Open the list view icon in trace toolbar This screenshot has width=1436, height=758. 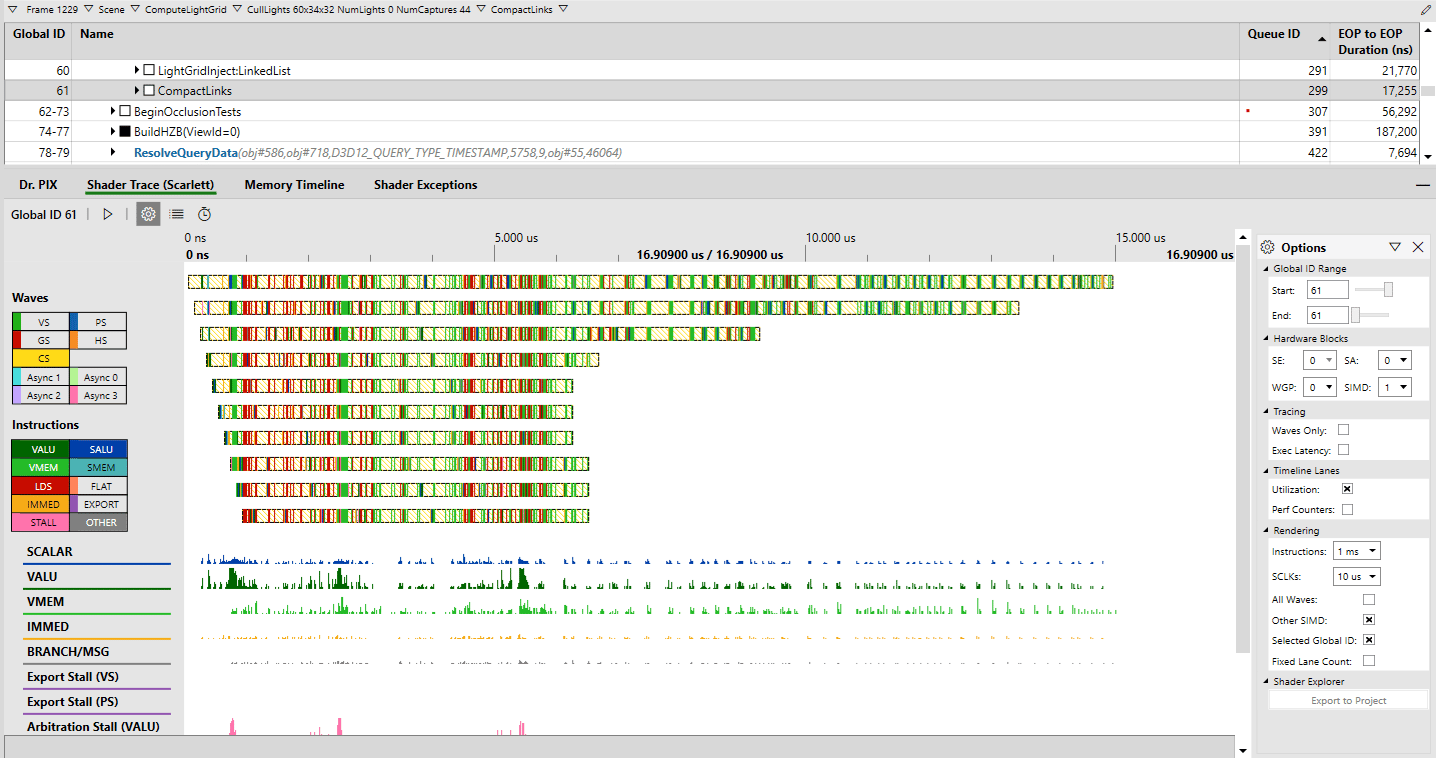pos(177,214)
